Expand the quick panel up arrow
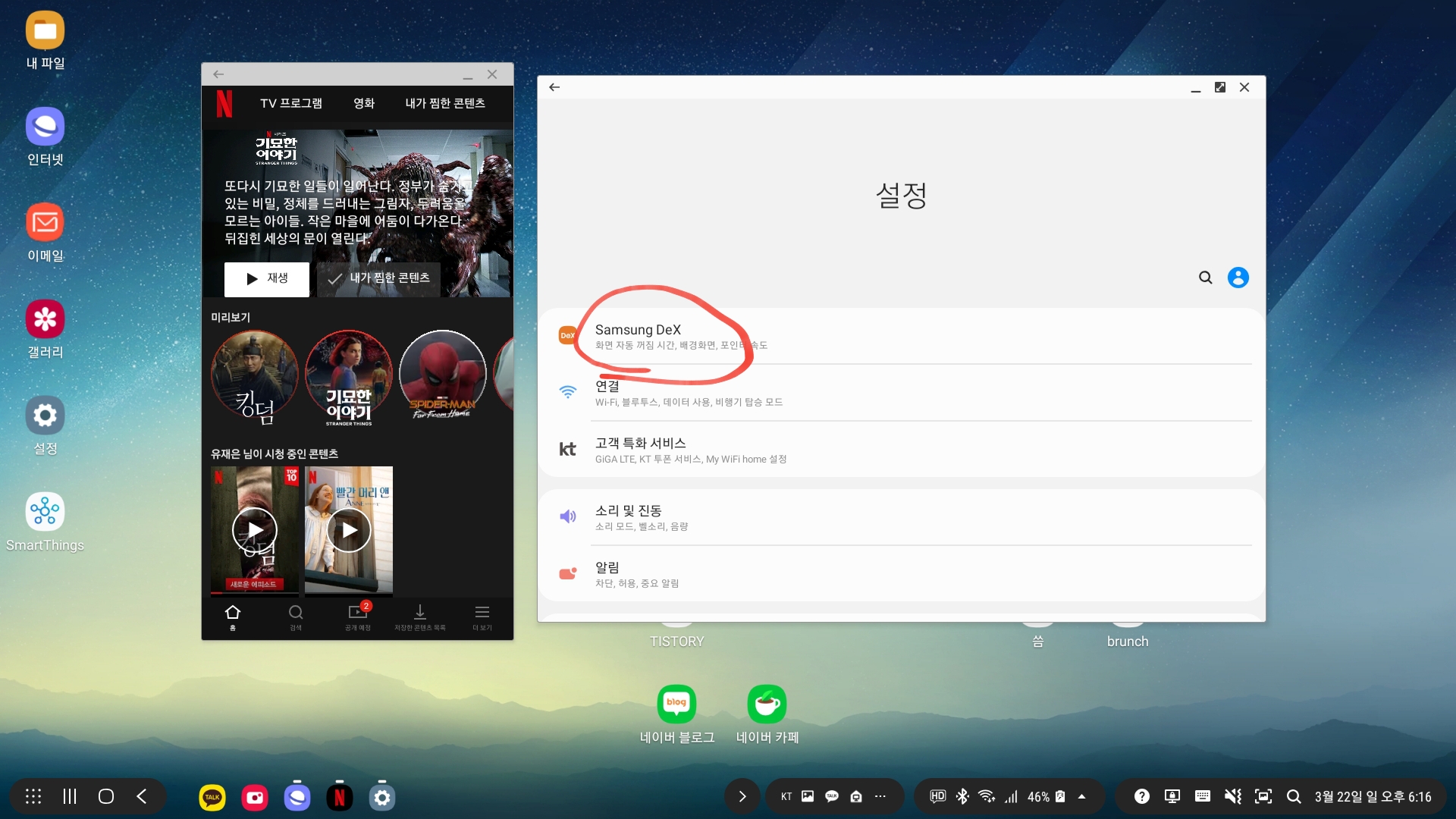 [1082, 796]
